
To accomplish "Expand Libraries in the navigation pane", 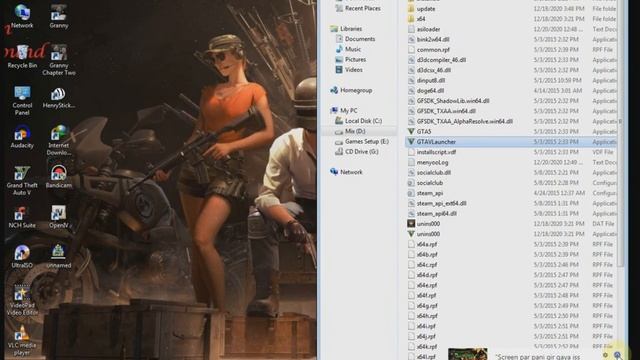I will pyautogui.click(x=347, y=29).
